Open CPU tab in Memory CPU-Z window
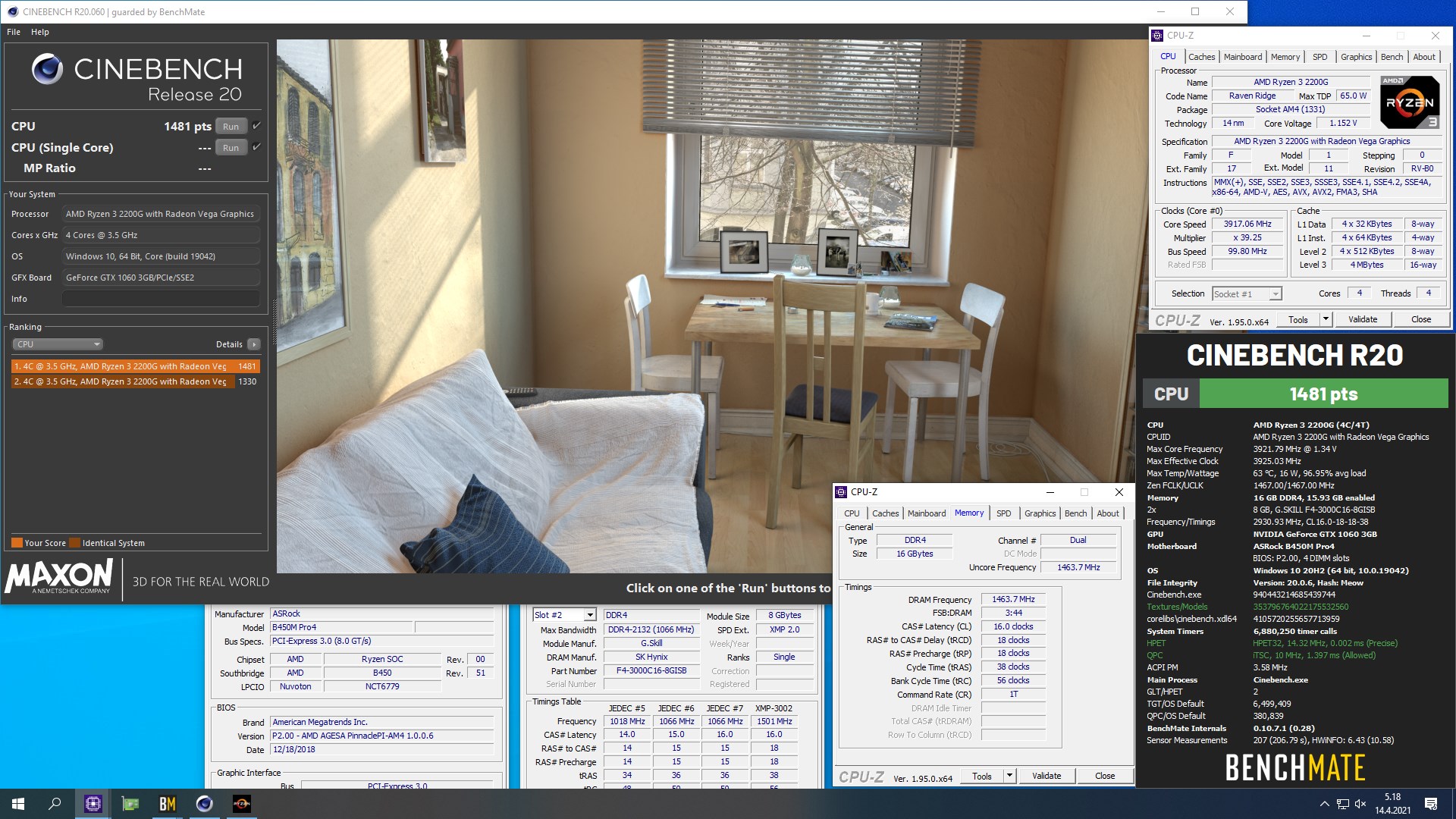 tap(852, 513)
